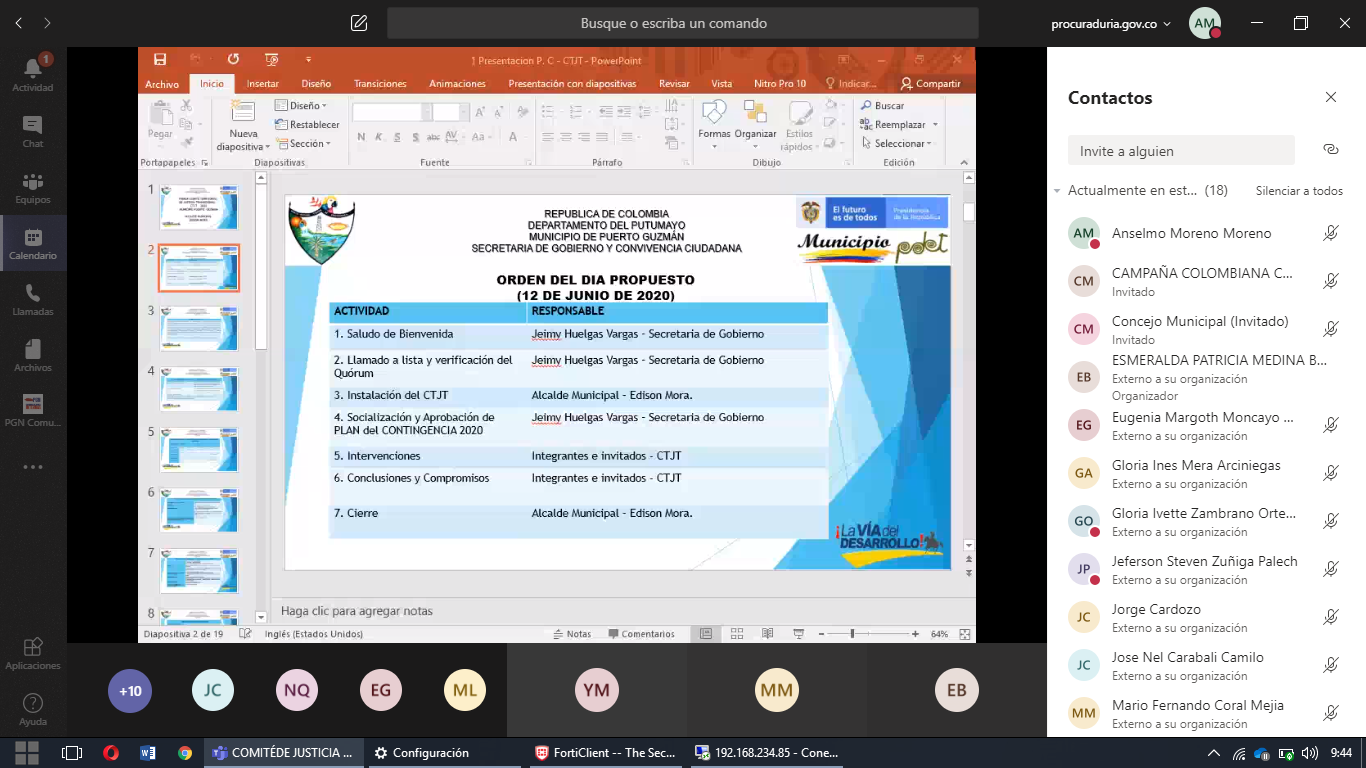This screenshot has height=768, width=1366.
Task: Copy the meeting join link icon
Action: pyautogui.click(x=1330, y=150)
